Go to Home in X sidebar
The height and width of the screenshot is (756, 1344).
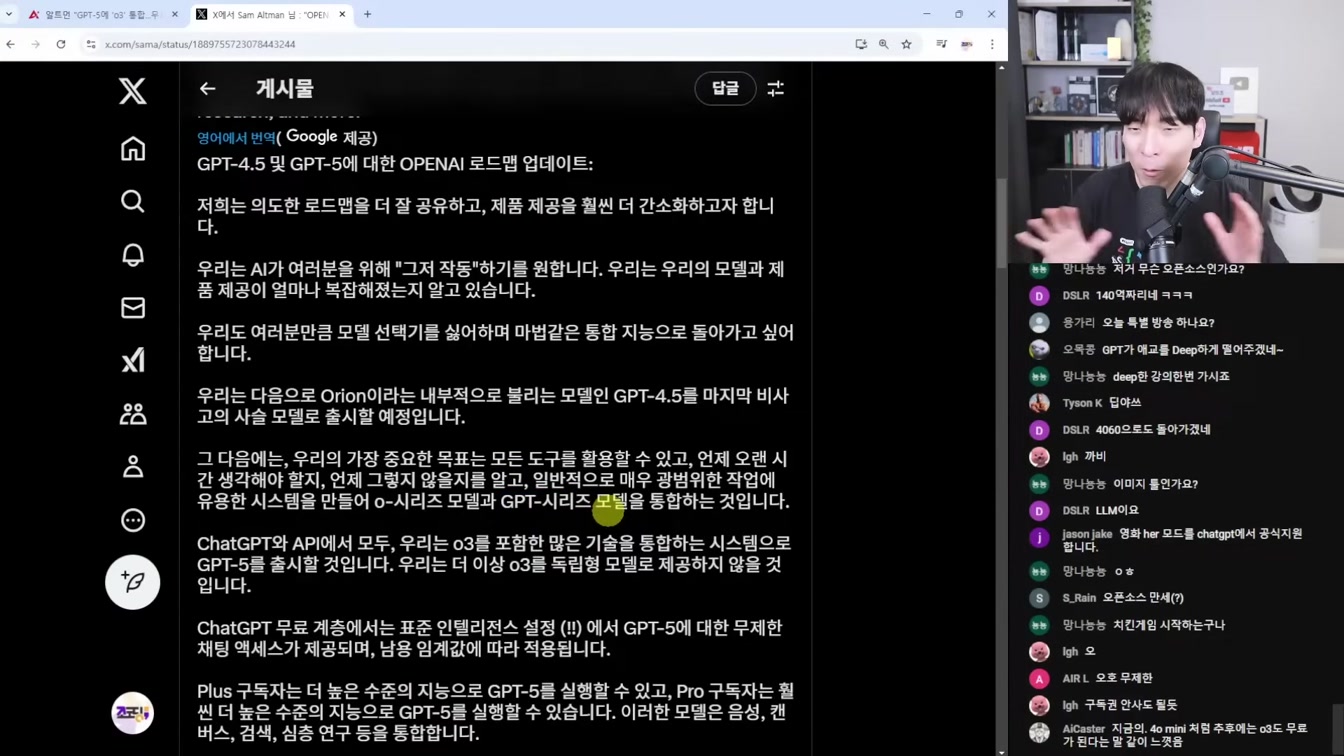coord(132,149)
